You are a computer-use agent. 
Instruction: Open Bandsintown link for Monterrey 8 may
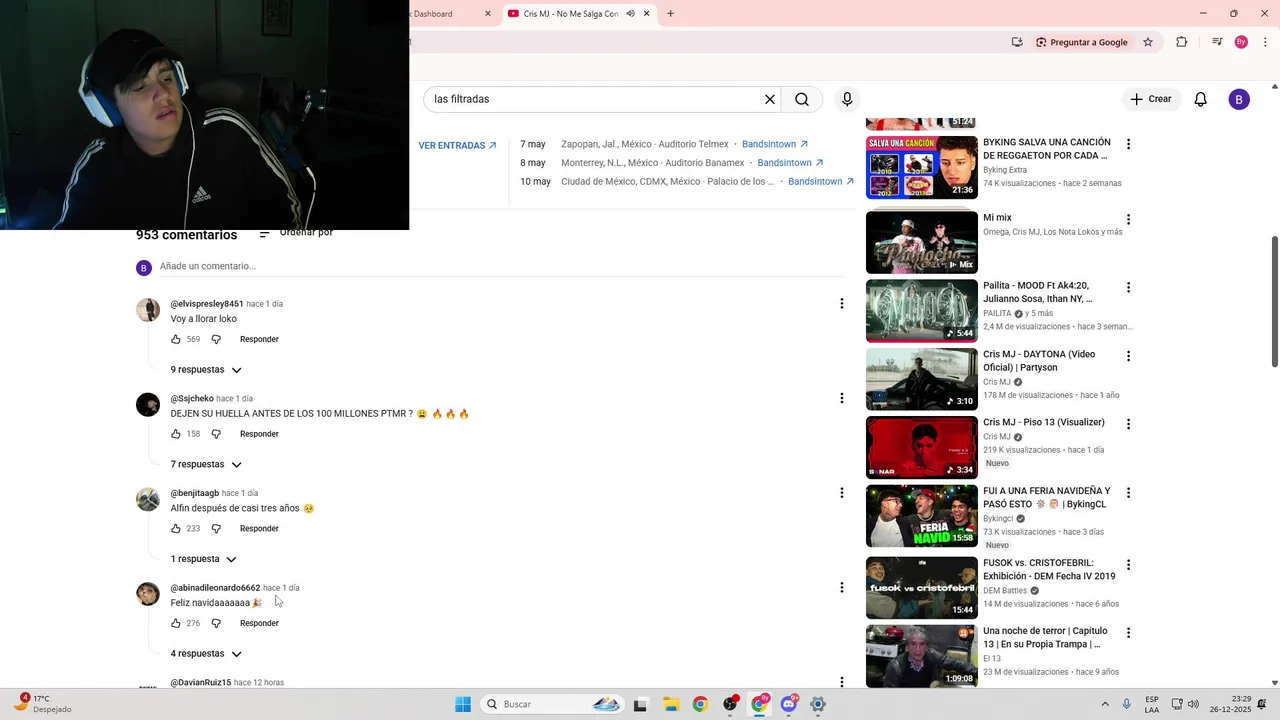pyautogui.click(x=790, y=163)
